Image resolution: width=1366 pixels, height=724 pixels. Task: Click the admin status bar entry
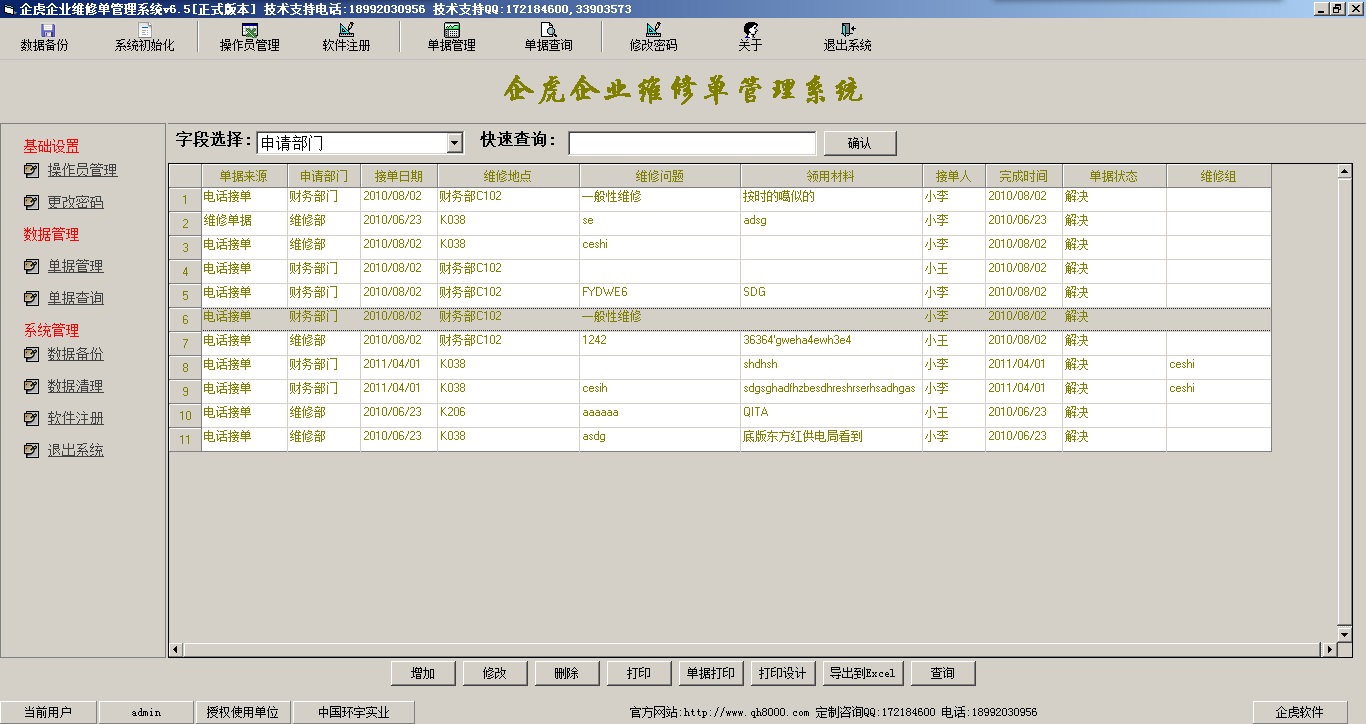146,712
